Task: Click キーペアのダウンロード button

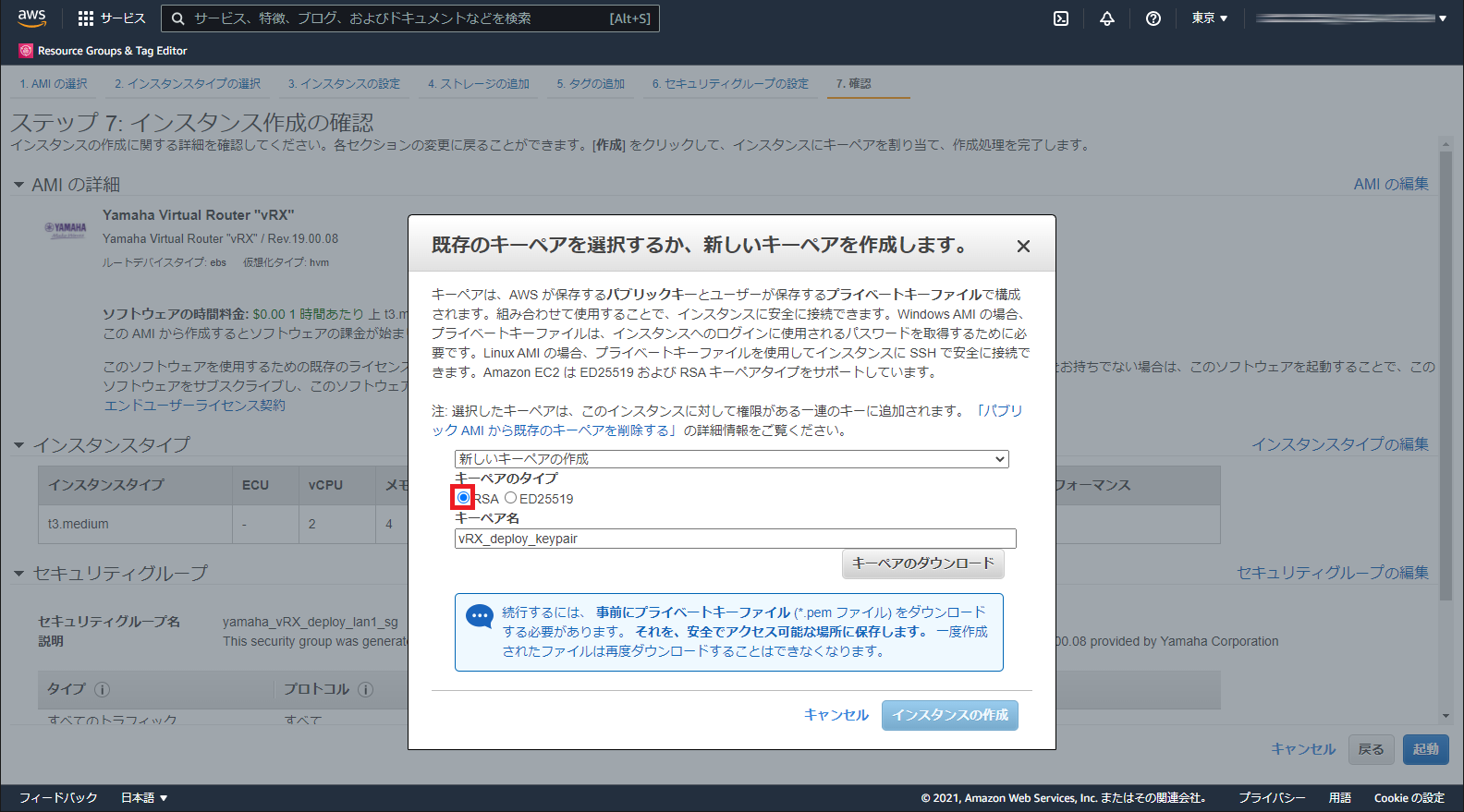Action: 922,564
